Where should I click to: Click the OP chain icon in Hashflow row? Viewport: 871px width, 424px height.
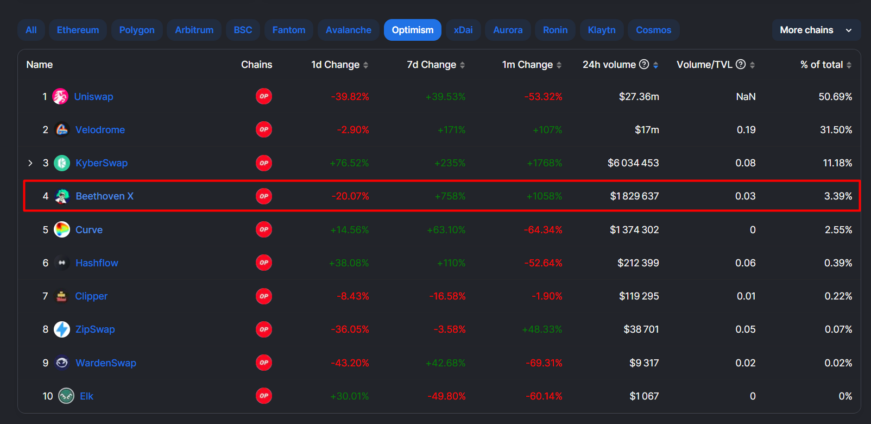[x=264, y=263]
